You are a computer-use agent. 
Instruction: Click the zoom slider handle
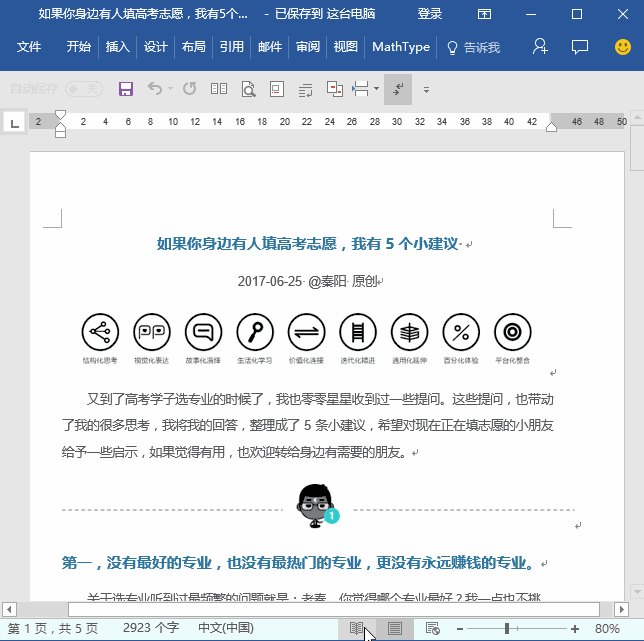[x=507, y=628]
